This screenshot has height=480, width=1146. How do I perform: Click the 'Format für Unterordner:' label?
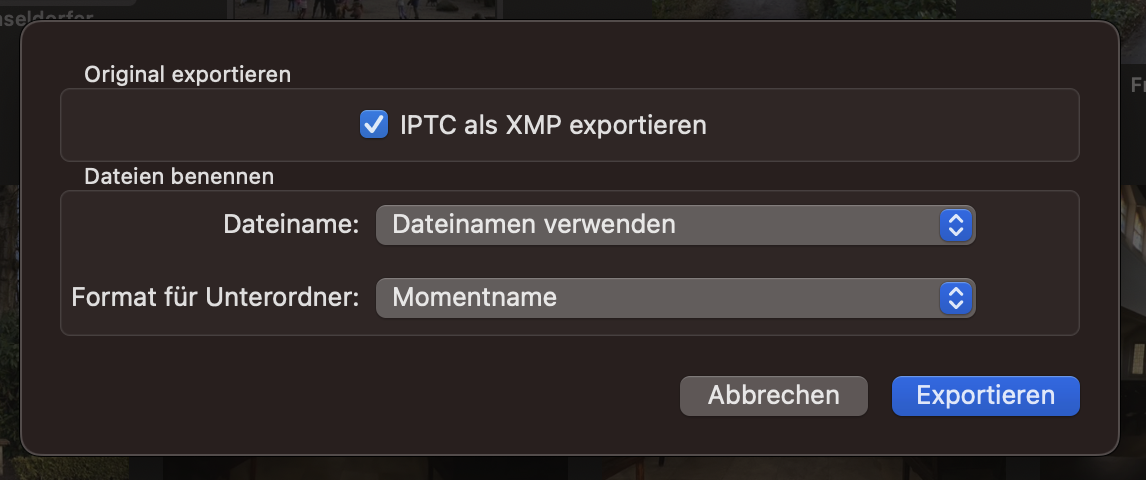(x=215, y=297)
